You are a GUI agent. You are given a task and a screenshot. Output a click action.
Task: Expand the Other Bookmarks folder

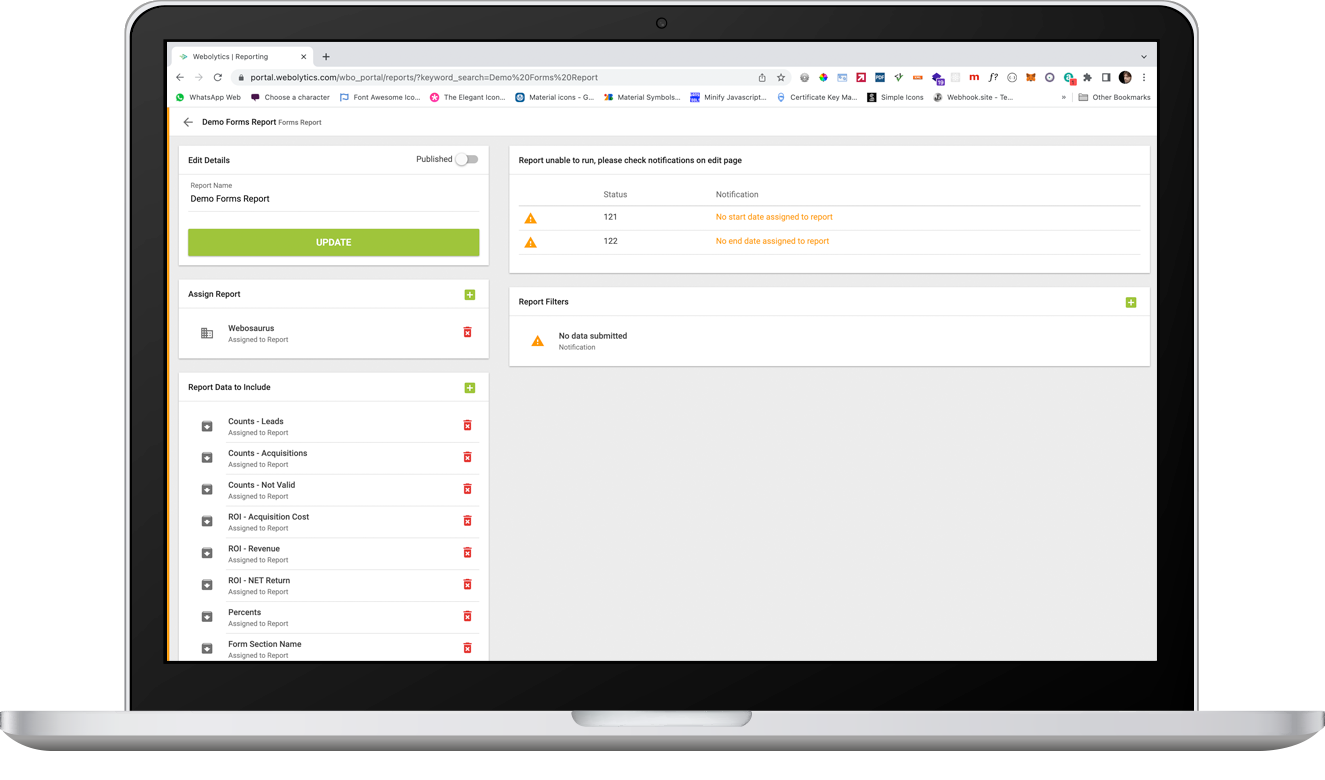1114,97
